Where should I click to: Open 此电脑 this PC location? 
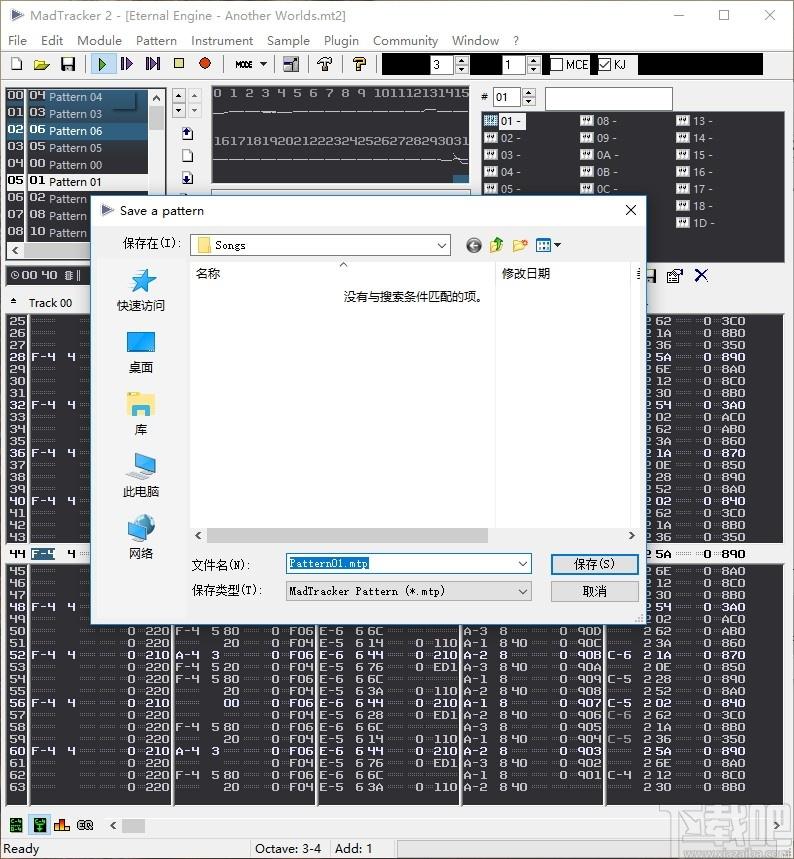click(141, 476)
